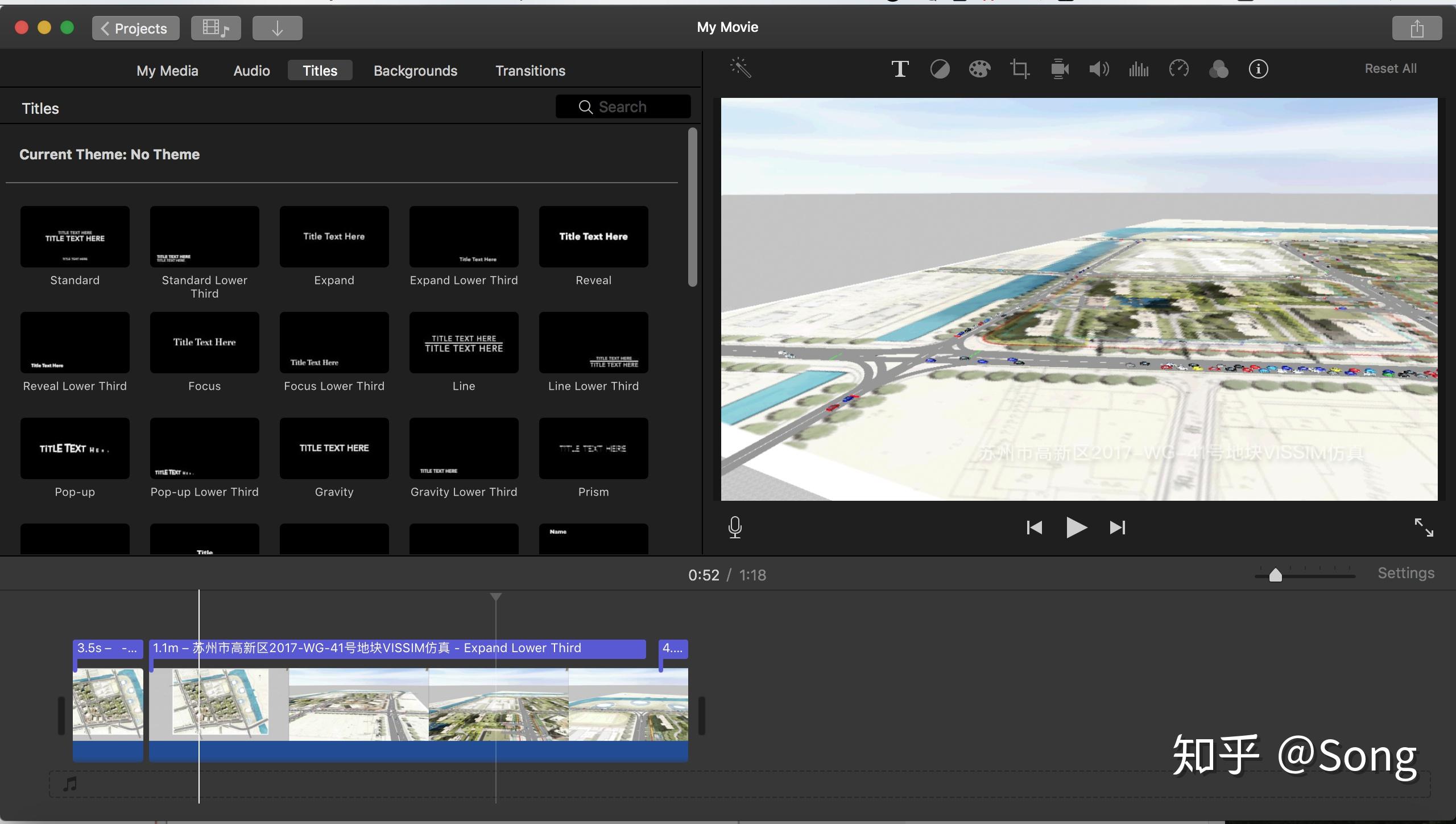Open the timeline Settings dropdown
The height and width of the screenshot is (824, 1456).
coord(1405,574)
